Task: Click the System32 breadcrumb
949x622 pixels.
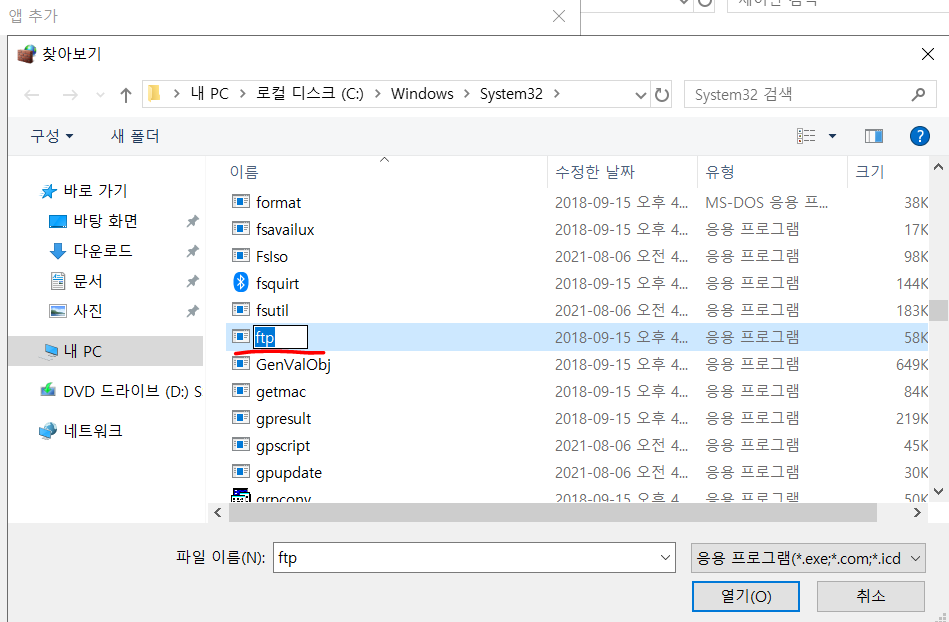Action: pos(511,94)
